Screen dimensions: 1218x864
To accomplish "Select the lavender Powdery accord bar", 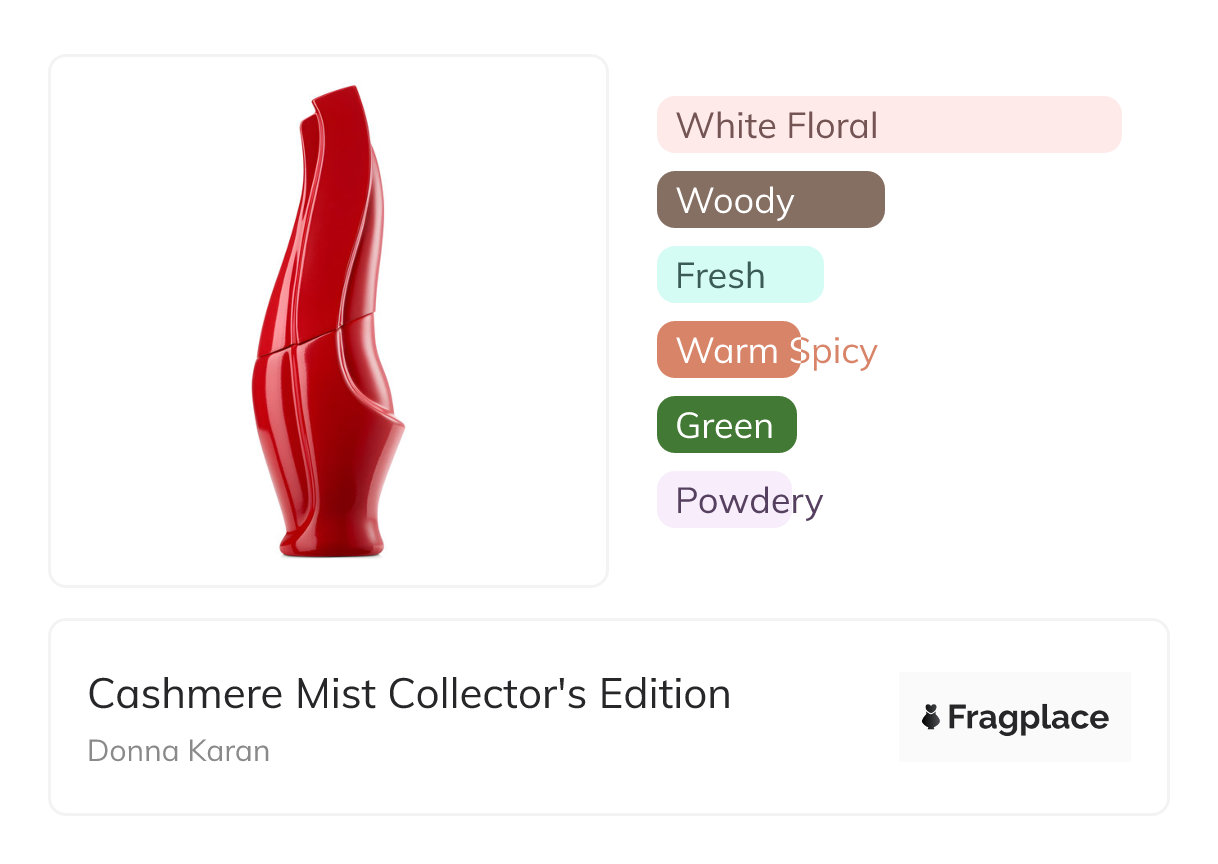I will 723,500.
